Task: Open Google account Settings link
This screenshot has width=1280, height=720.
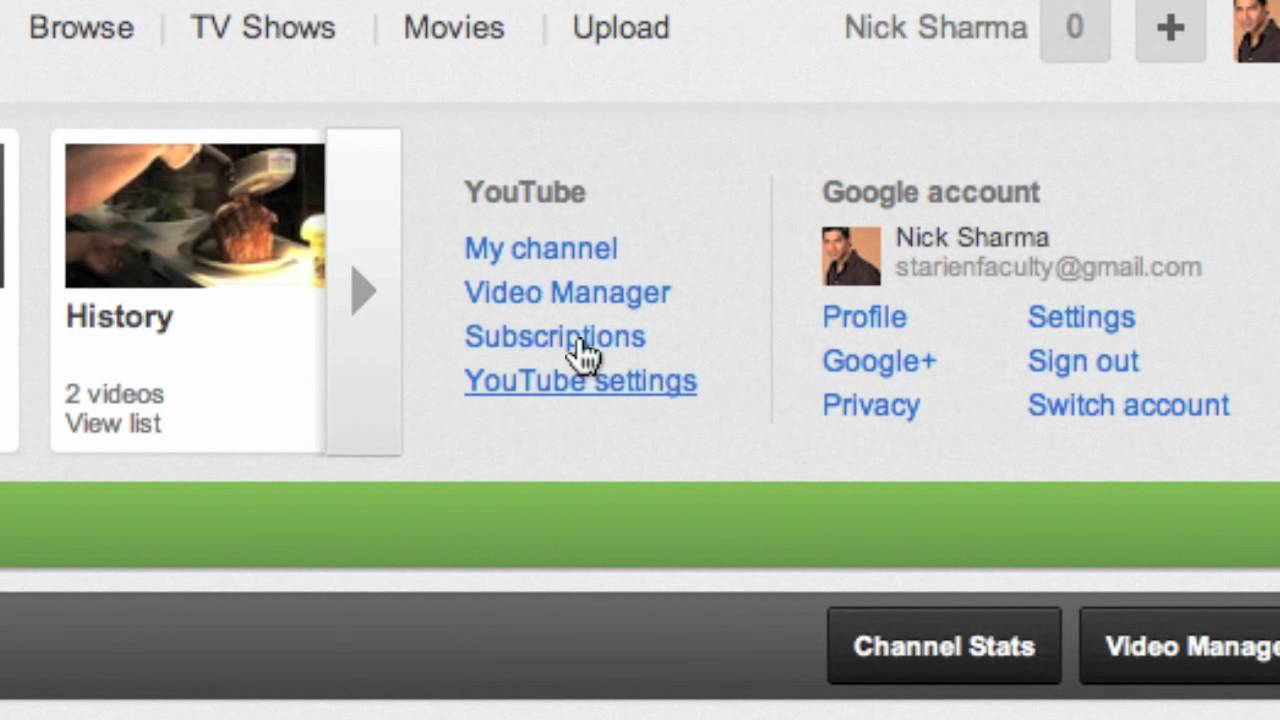Action: click(1081, 317)
